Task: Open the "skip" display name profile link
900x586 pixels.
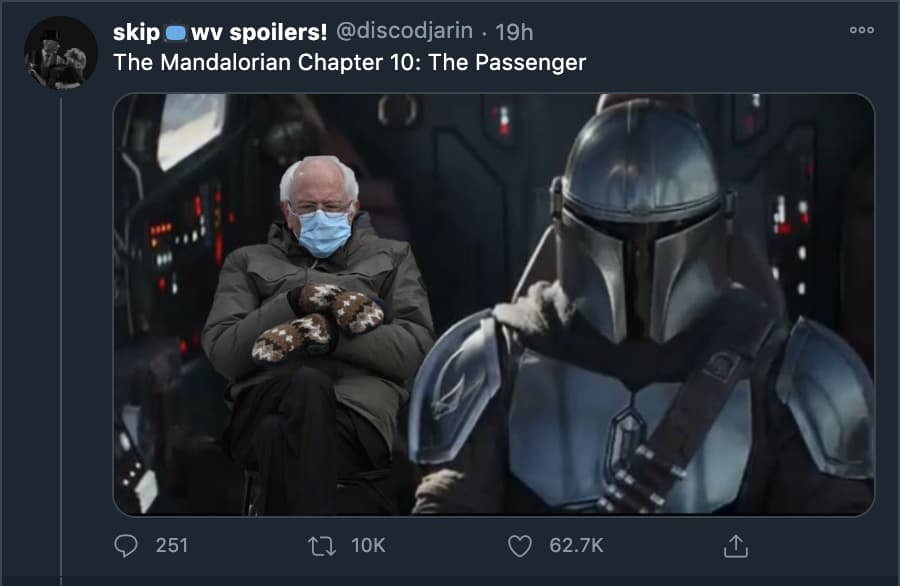Action: (x=136, y=33)
